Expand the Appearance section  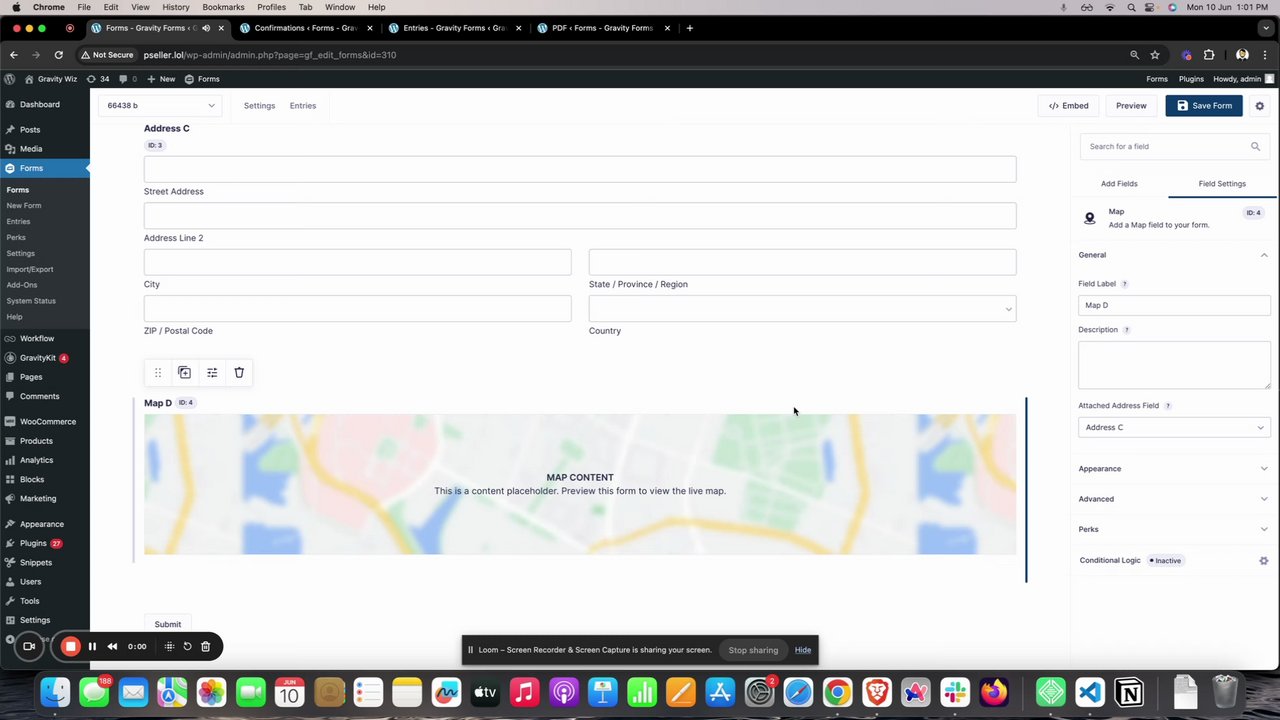click(1174, 468)
